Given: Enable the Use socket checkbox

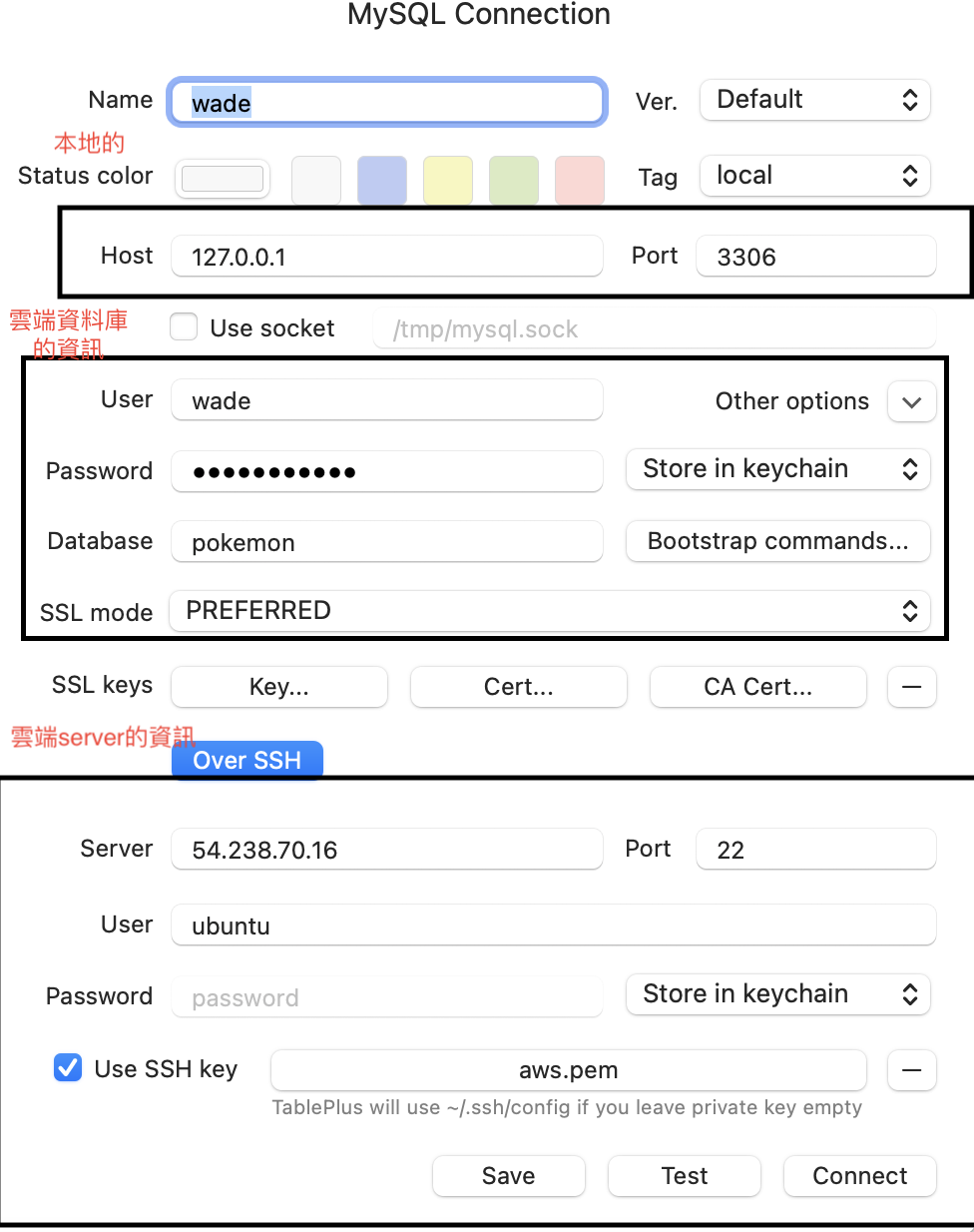Looking at the screenshot, I should [184, 327].
